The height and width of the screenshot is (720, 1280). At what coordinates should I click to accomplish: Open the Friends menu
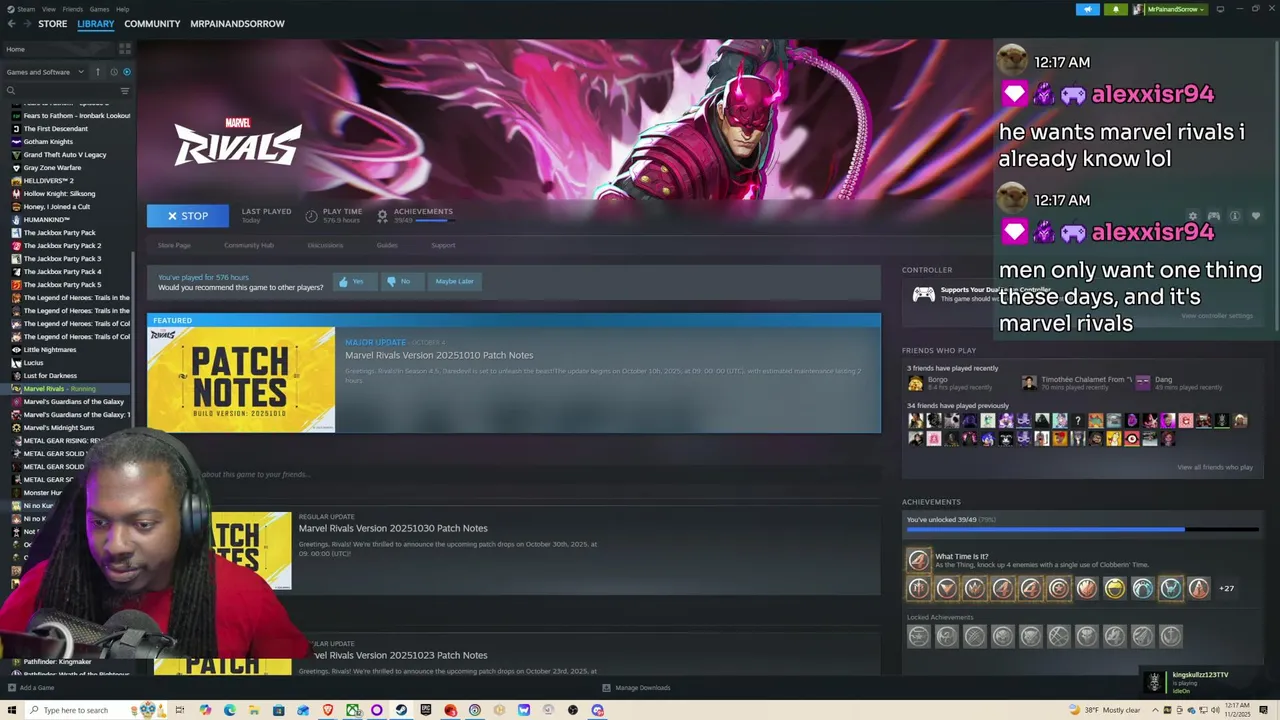click(x=73, y=9)
